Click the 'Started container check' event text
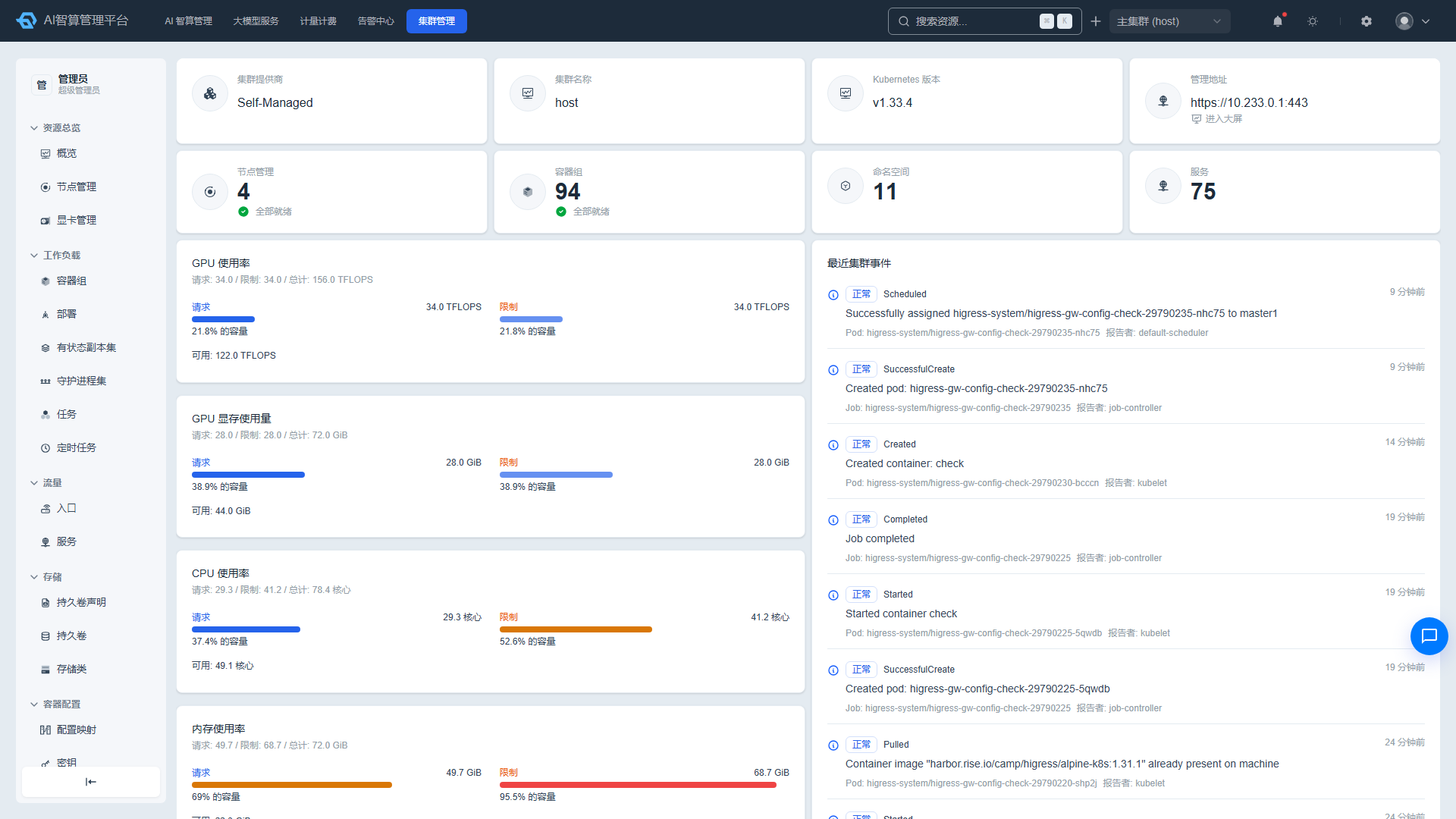Image resolution: width=1456 pixels, height=819 pixels. tap(901, 613)
